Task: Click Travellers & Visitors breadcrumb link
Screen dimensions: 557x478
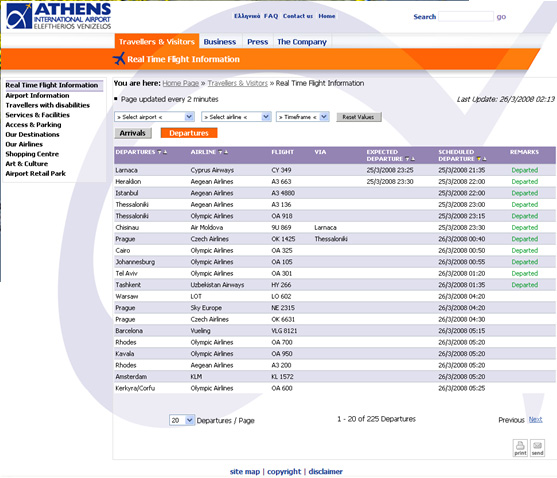Action: click(238, 83)
